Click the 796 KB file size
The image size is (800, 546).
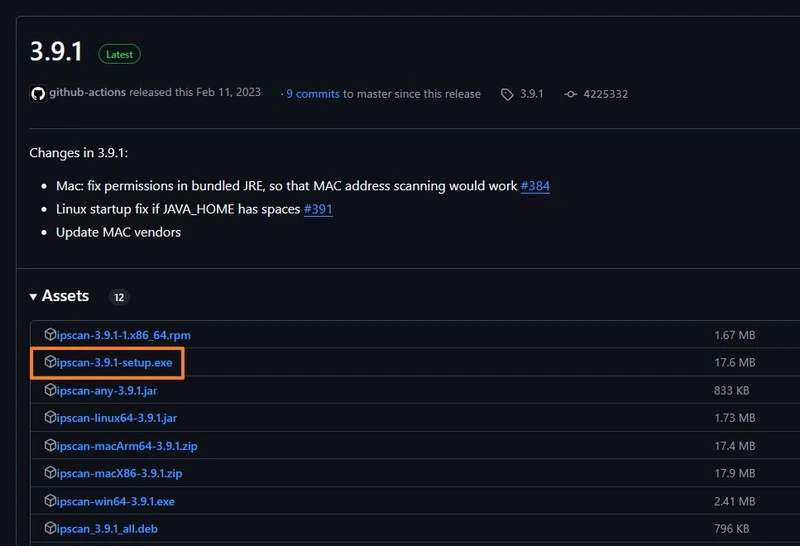732,529
